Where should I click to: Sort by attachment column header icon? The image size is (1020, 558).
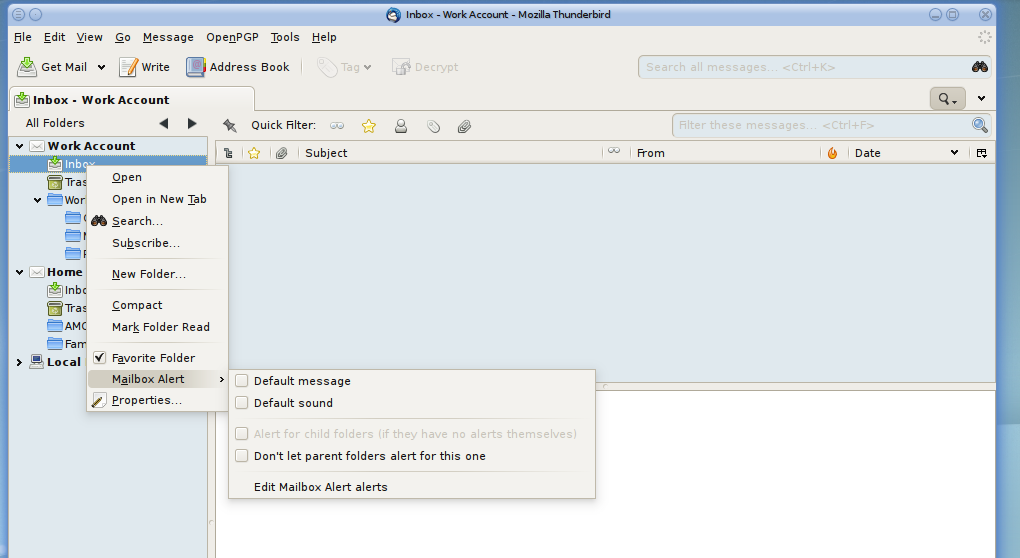pos(282,153)
